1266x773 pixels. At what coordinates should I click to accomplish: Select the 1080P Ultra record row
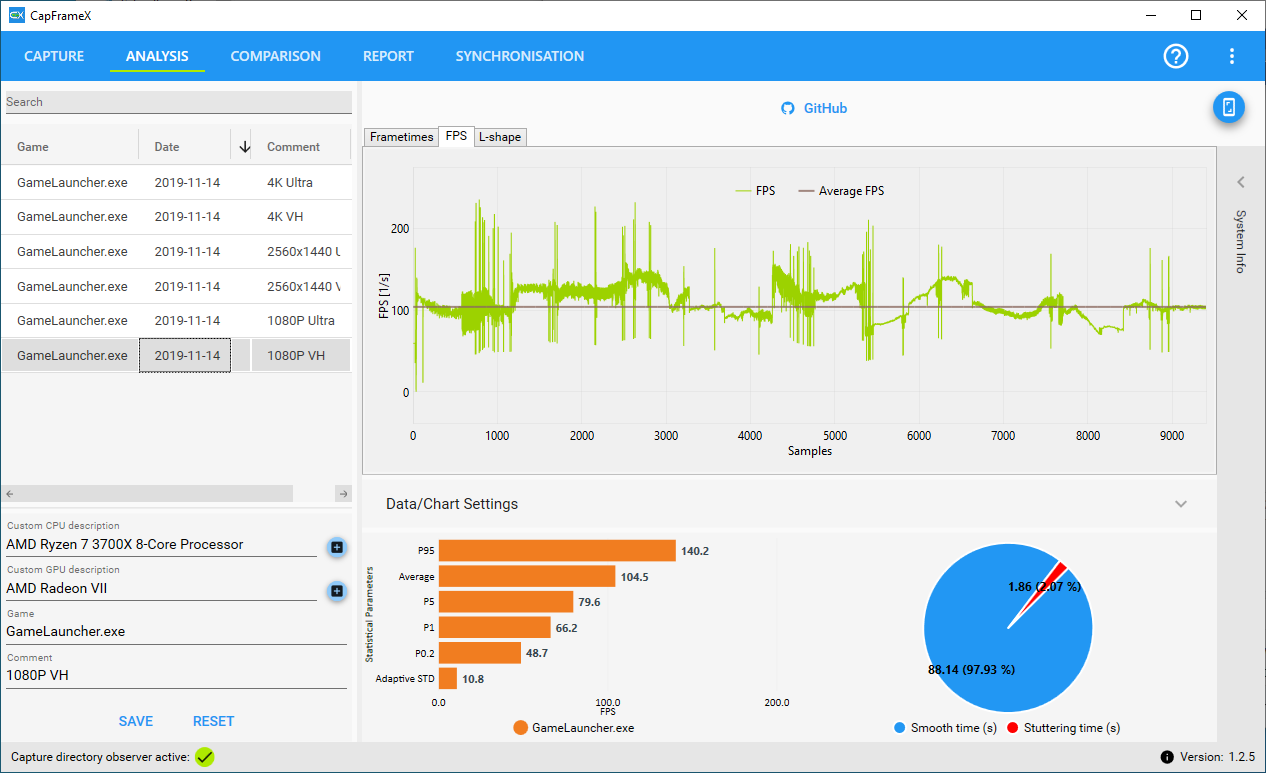coord(177,321)
